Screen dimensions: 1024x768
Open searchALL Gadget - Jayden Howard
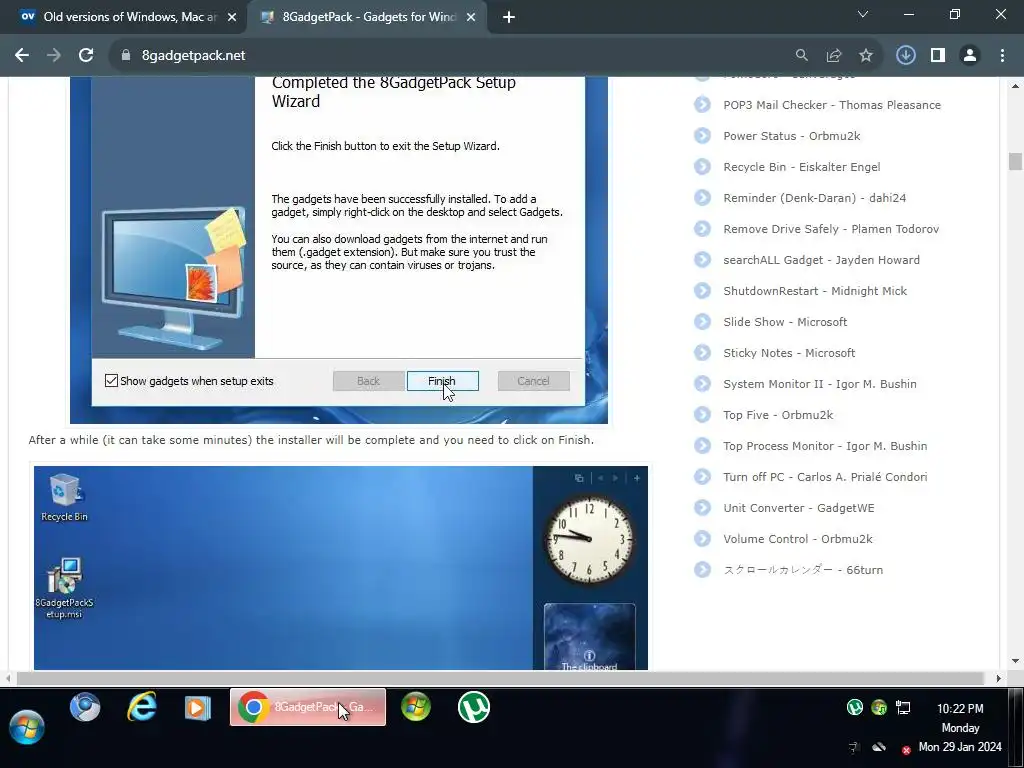click(821, 260)
